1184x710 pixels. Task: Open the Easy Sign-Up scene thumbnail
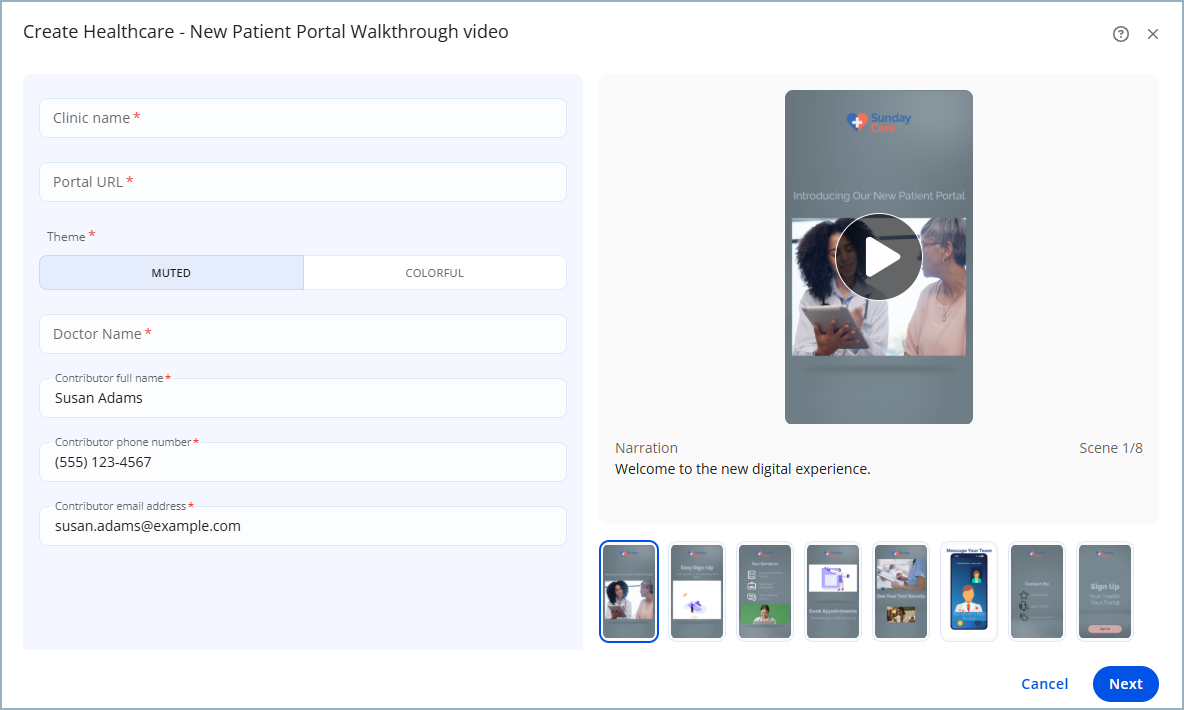click(697, 591)
